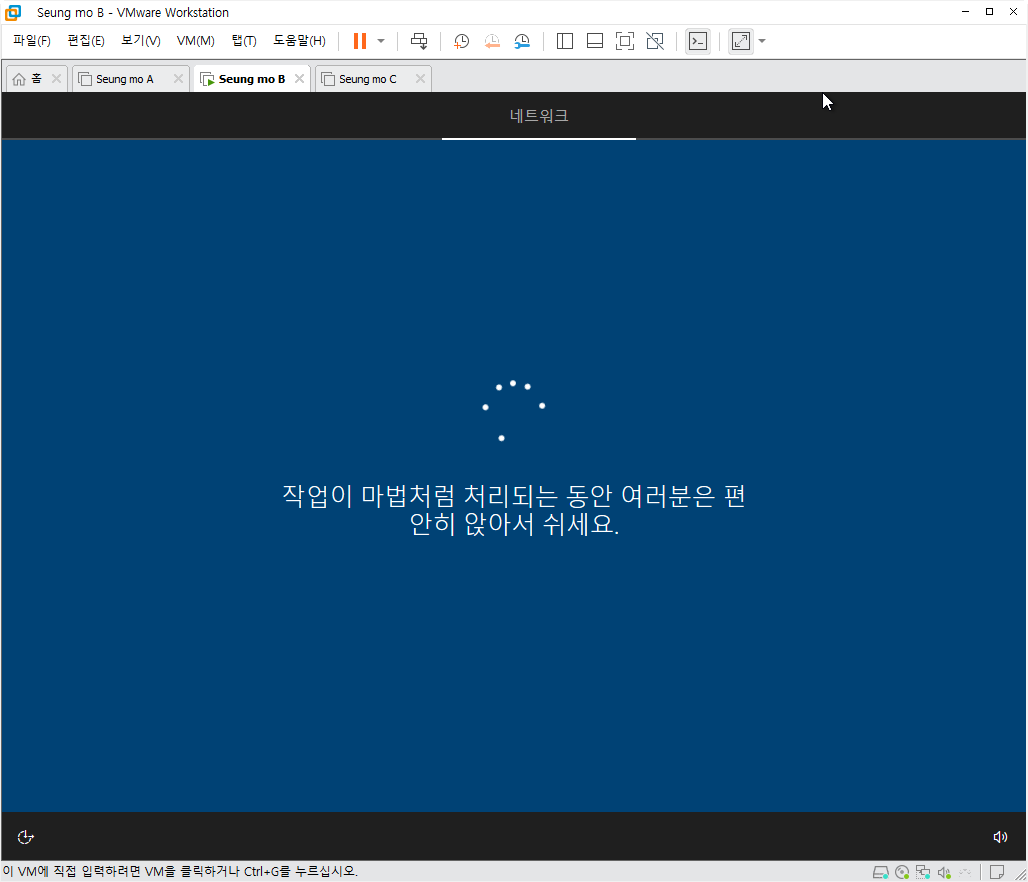
Task: Click the dimmed status bar device icon
Action: tap(965, 872)
